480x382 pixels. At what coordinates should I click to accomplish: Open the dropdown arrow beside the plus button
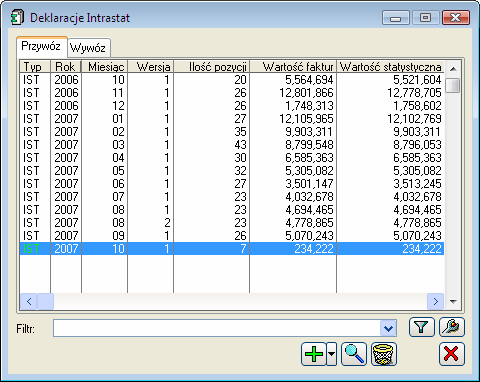pyautogui.click(x=331, y=354)
